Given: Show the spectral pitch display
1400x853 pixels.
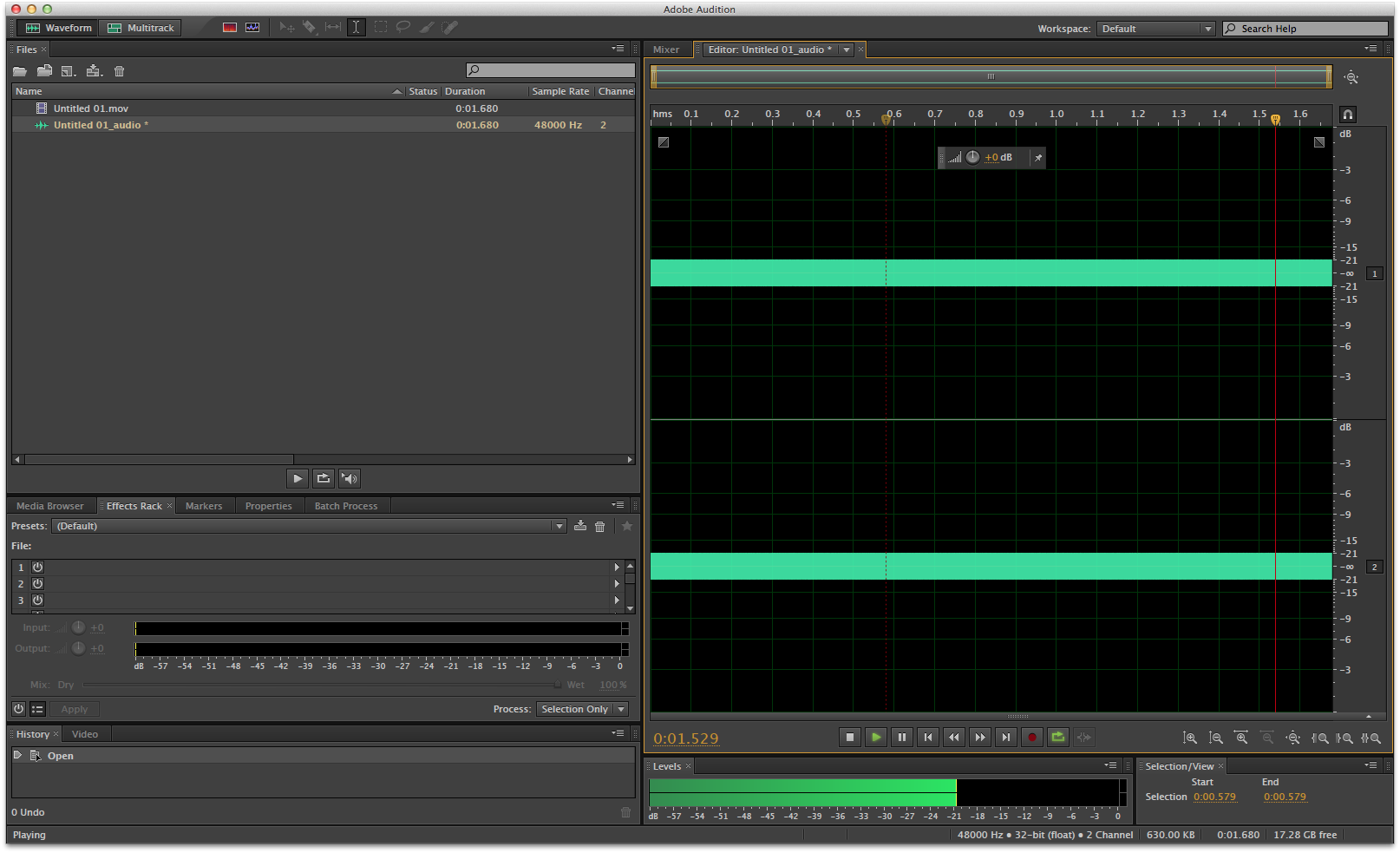Looking at the screenshot, I should 252,28.
